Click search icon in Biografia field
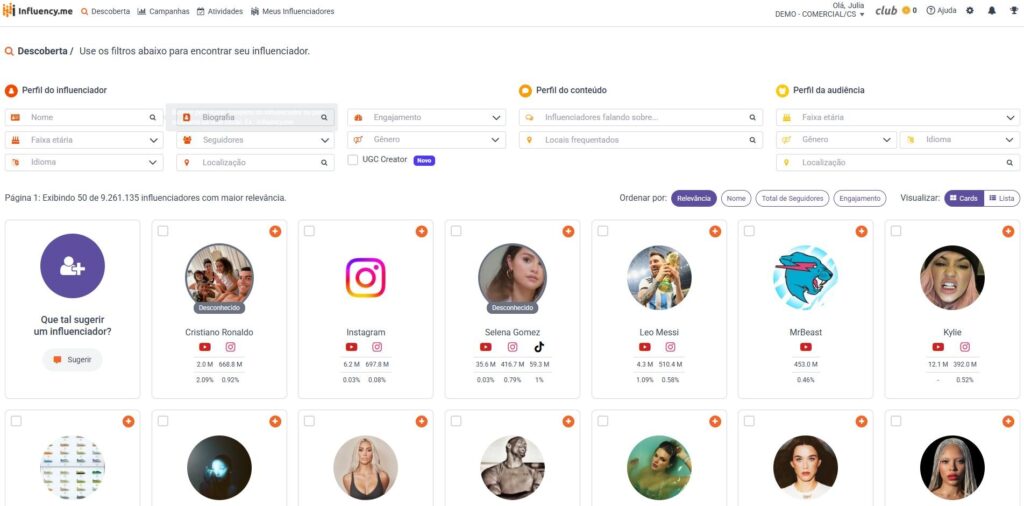The width and height of the screenshot is (1024, 506). (x=324, y=118)
